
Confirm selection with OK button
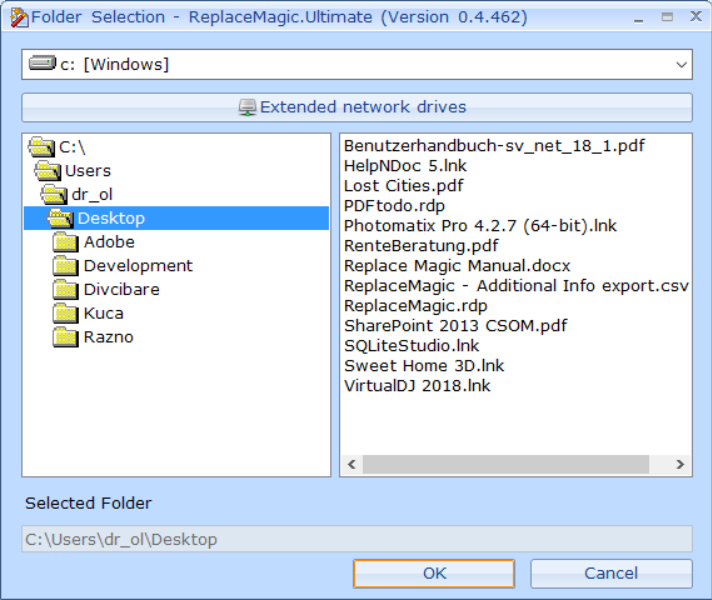coord(434,573)
